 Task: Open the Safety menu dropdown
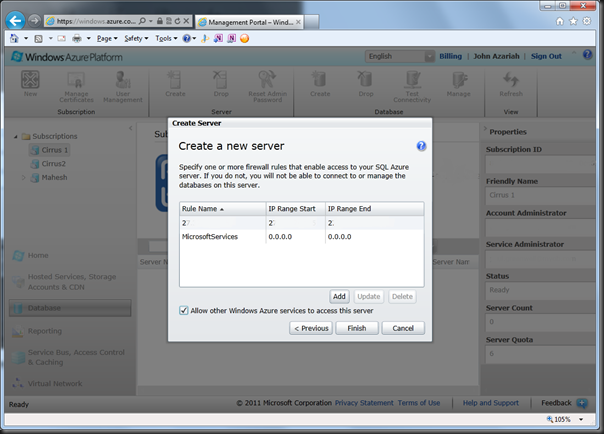[136, 38]
